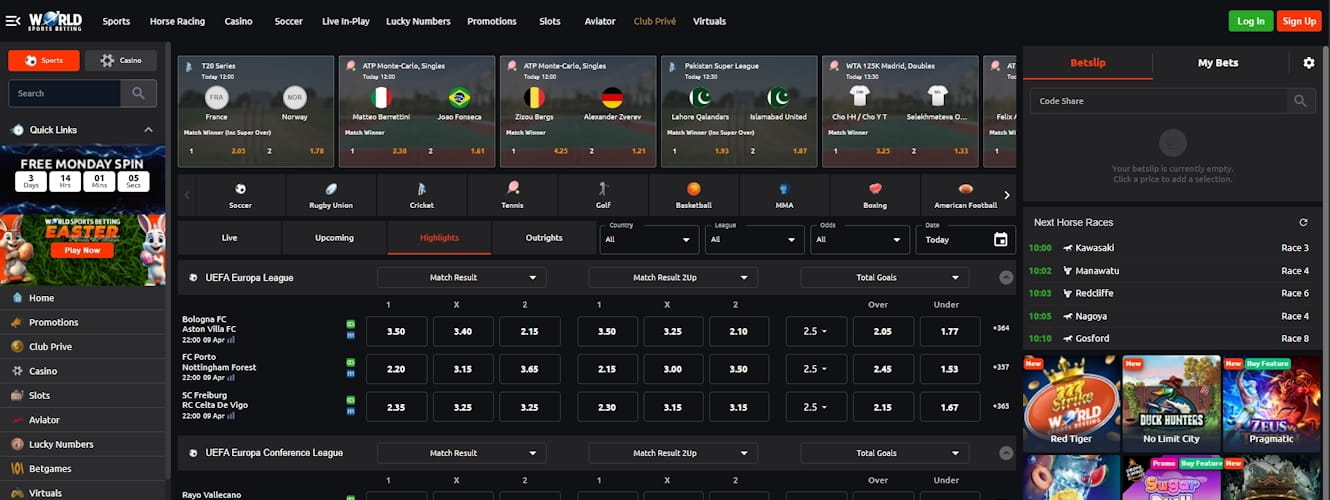Select 3.50 home odds for Bologna FC

tap(396, 331)
